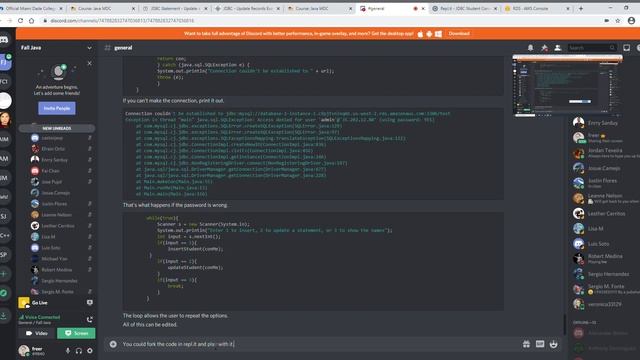Click the Apple icon in the banner

pos(420,34)
